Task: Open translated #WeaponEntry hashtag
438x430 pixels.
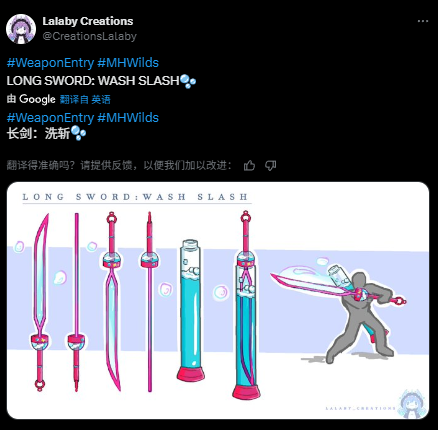Action: (x=50, y=118)
